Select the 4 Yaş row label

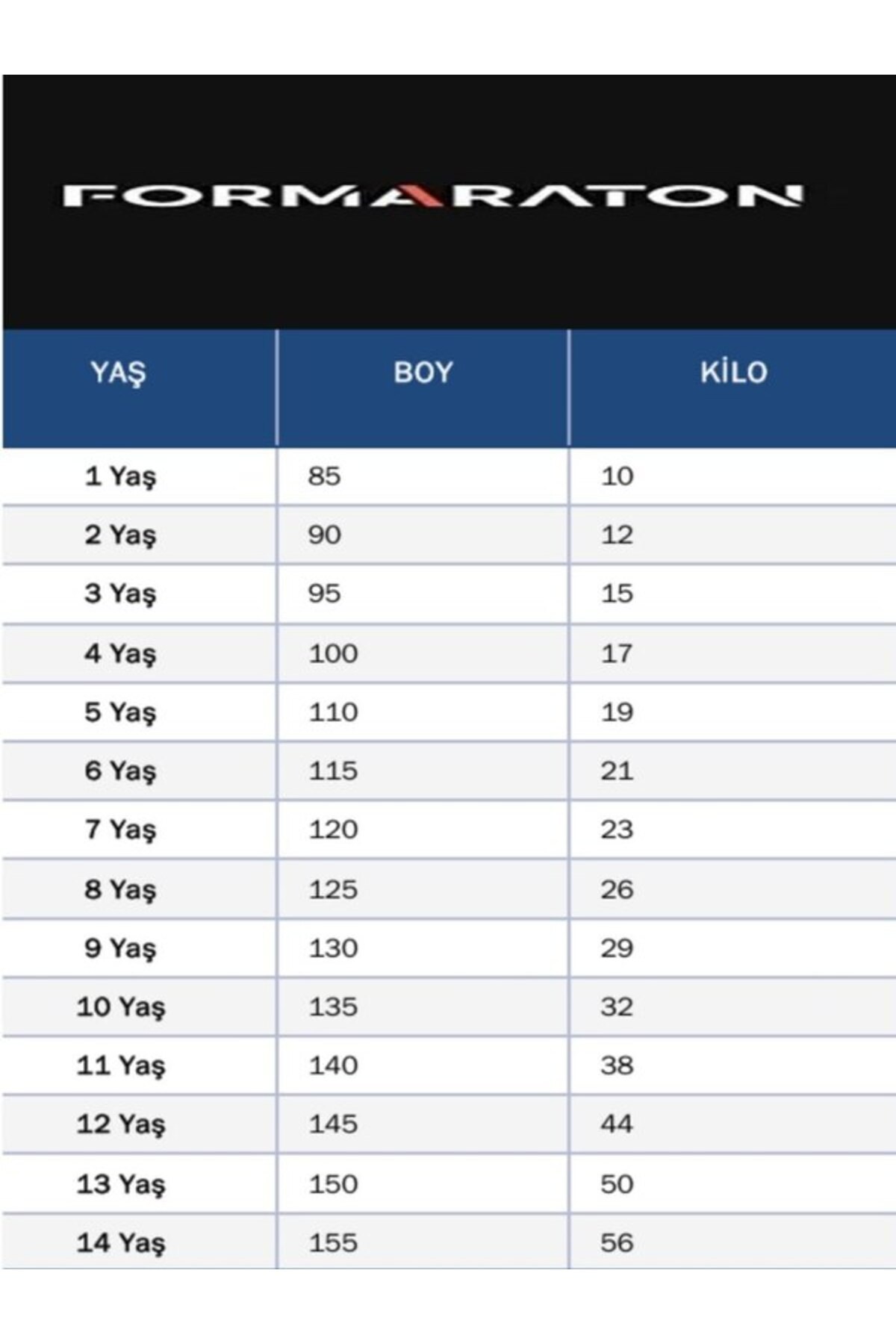tap(120, 653)
